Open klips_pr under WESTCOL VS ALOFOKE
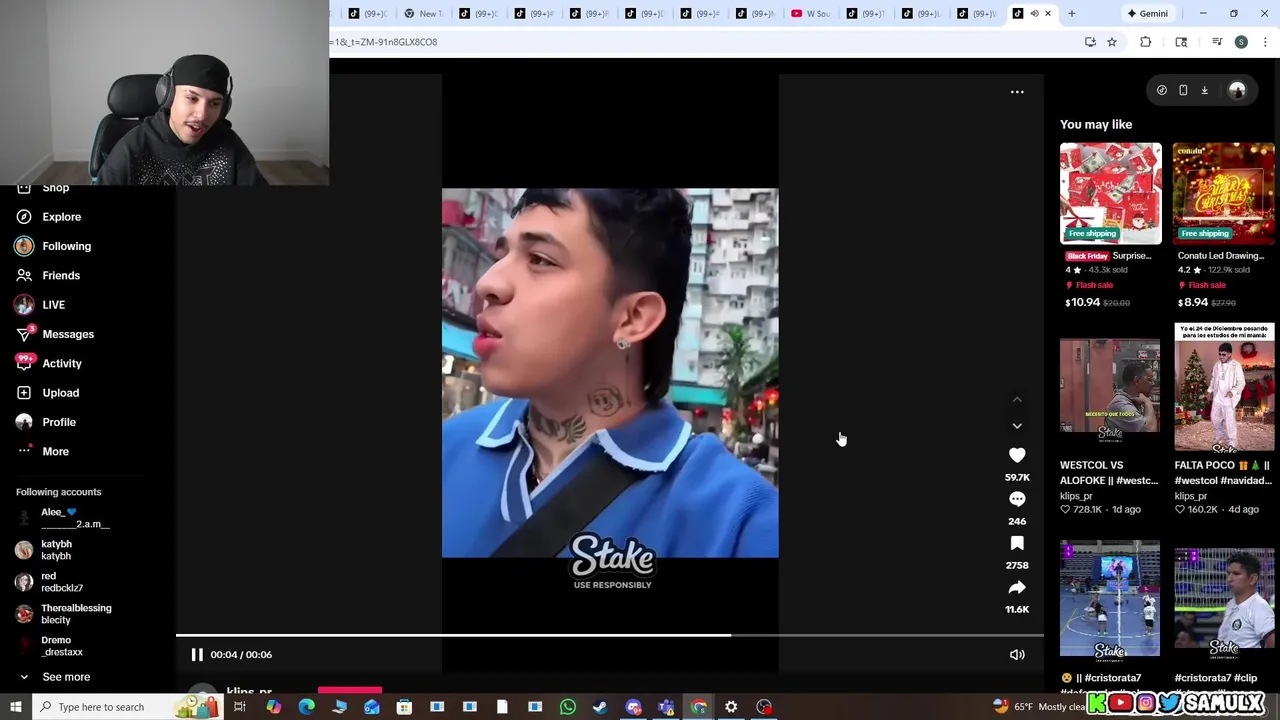Viewport: 1280px width, 720px height. [x=1076, y=496]
